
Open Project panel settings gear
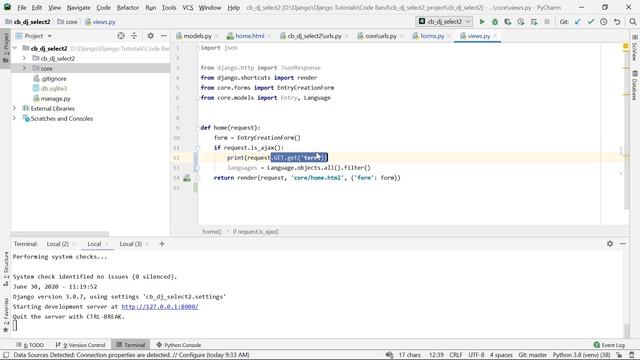151,36
